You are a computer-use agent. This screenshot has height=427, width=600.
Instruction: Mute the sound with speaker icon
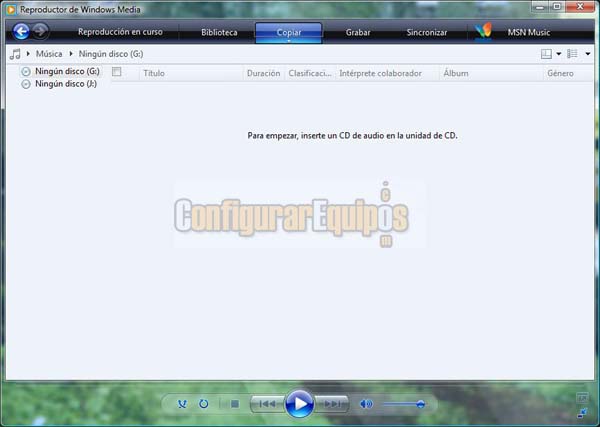(366, 404)
